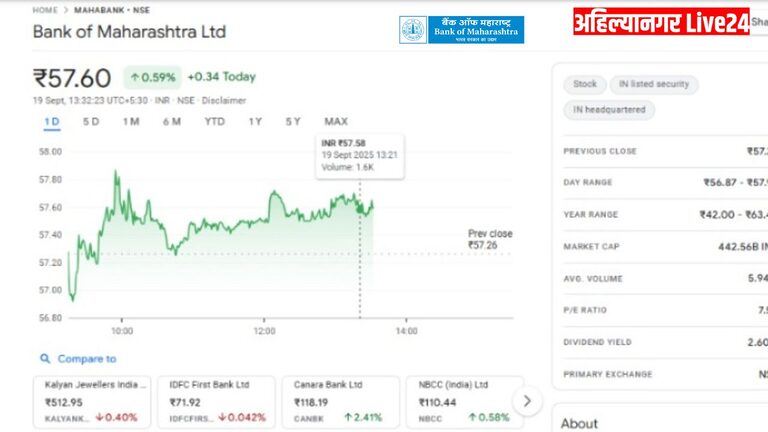Screen dimensions: 768x432
Task: Click the Live24 Hindi logo
Action: [661, 22]
